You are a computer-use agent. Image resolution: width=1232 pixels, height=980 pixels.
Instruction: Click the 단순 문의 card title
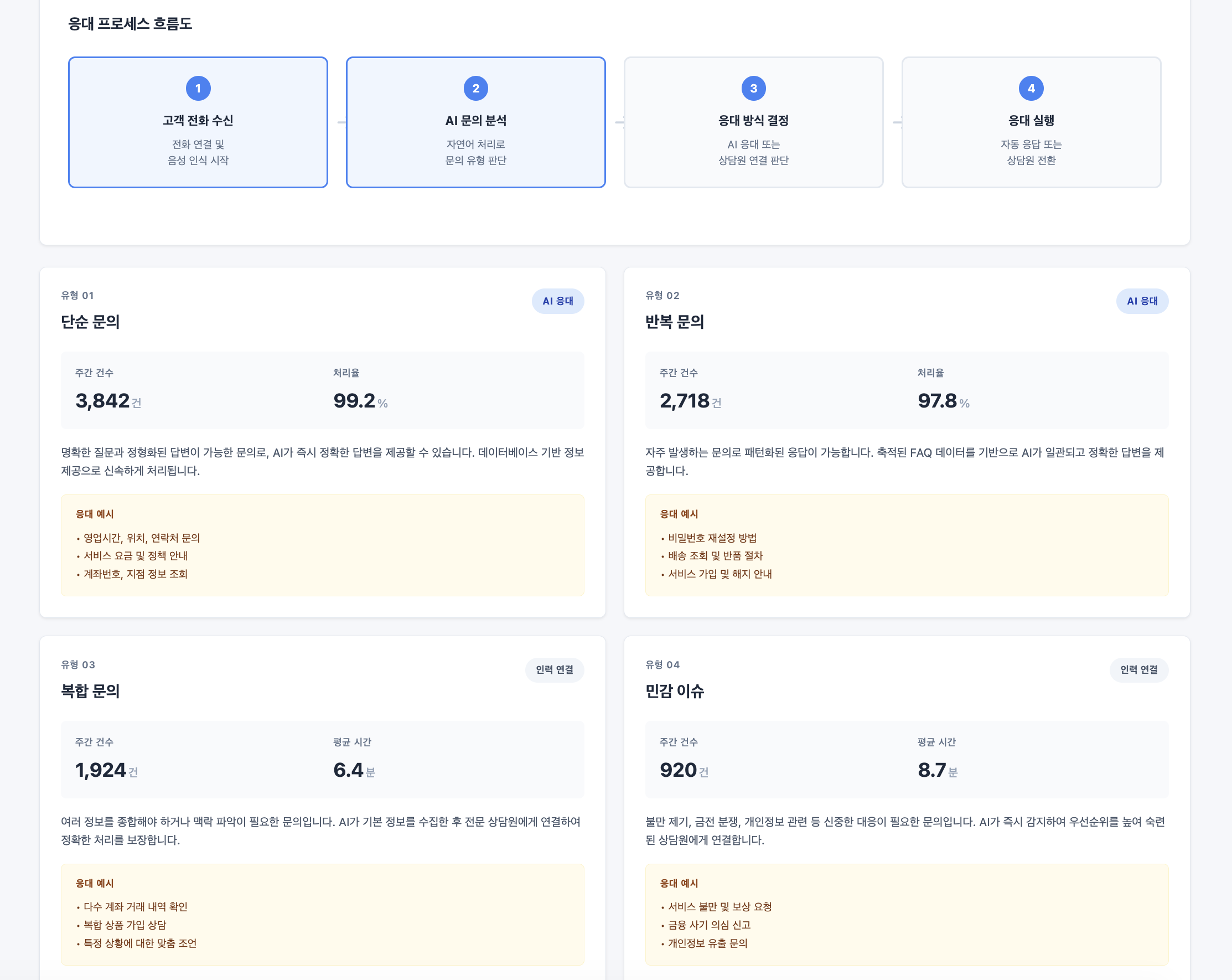point(90,322)
